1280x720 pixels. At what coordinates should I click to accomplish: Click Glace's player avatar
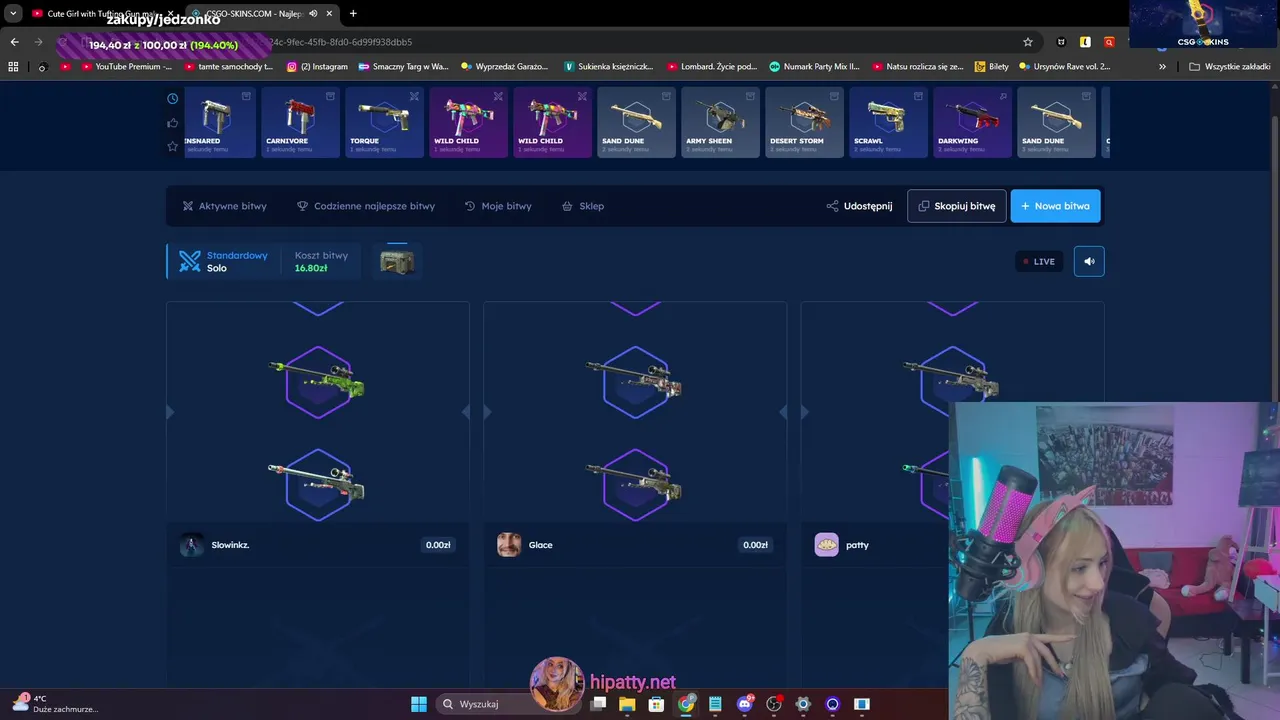[509, 545]
